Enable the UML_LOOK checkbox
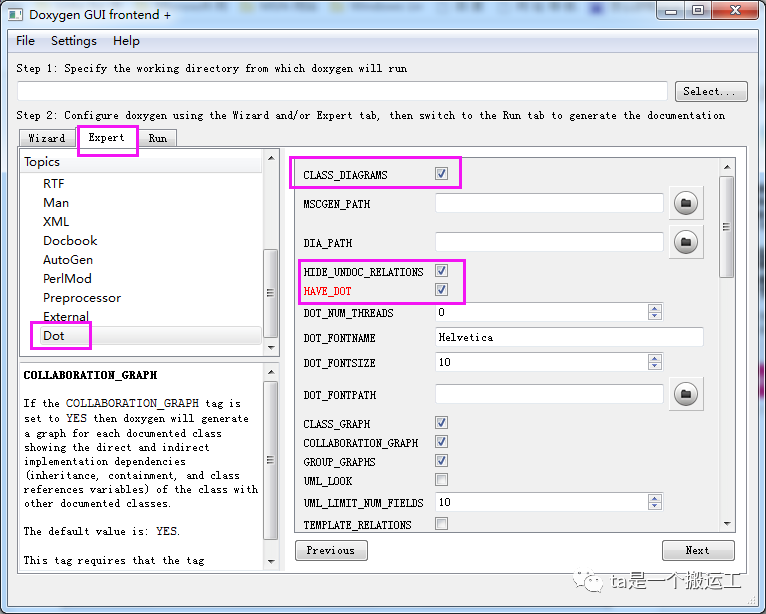The height and width of the screenshot is (614, 766). click(x=442, y=480)
